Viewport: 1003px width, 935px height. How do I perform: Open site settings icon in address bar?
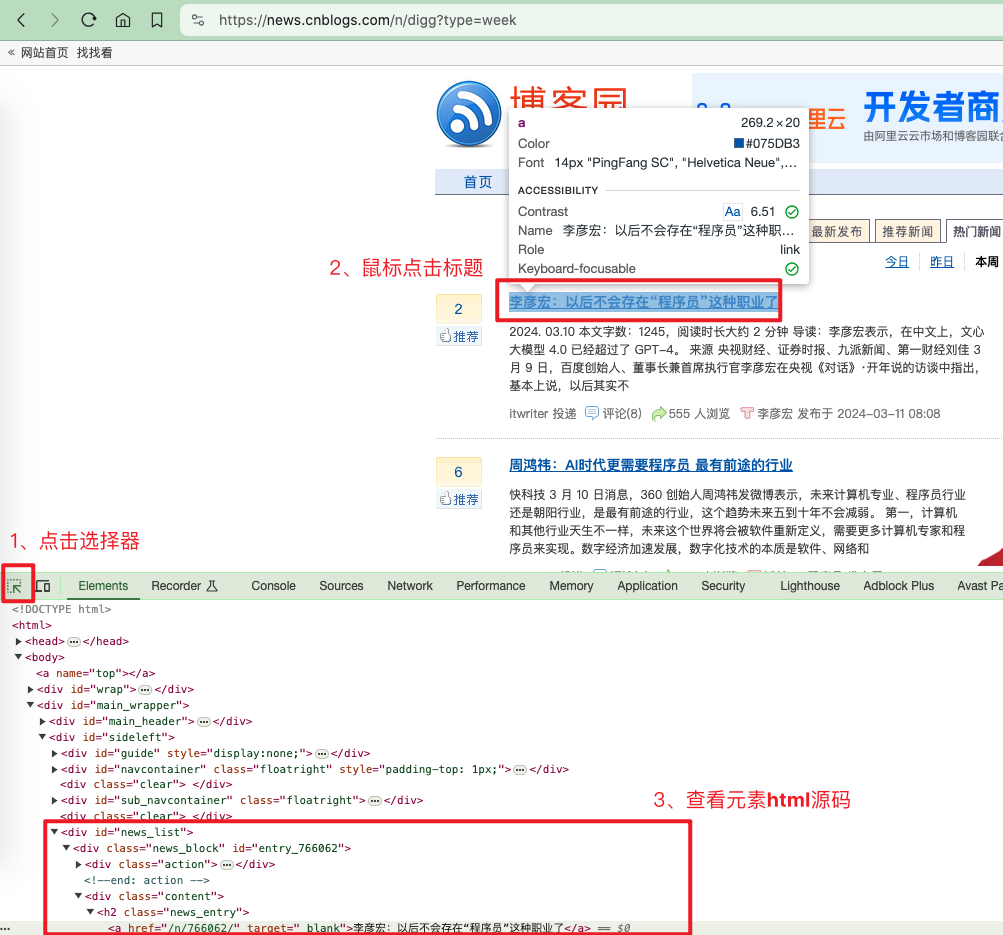198,20
